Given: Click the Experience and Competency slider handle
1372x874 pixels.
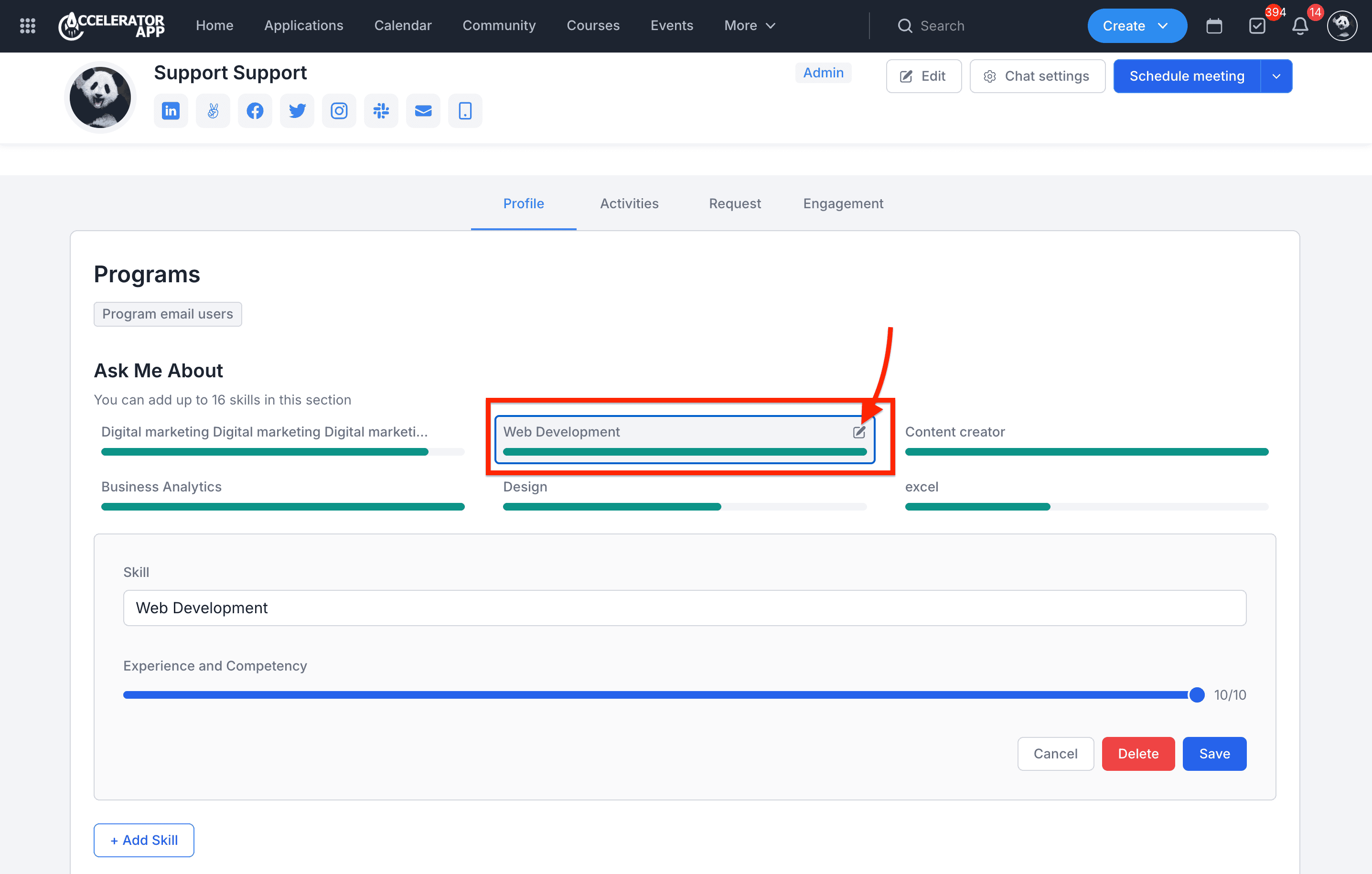Looking at the screenshot, I should (x=1197, y=694).
